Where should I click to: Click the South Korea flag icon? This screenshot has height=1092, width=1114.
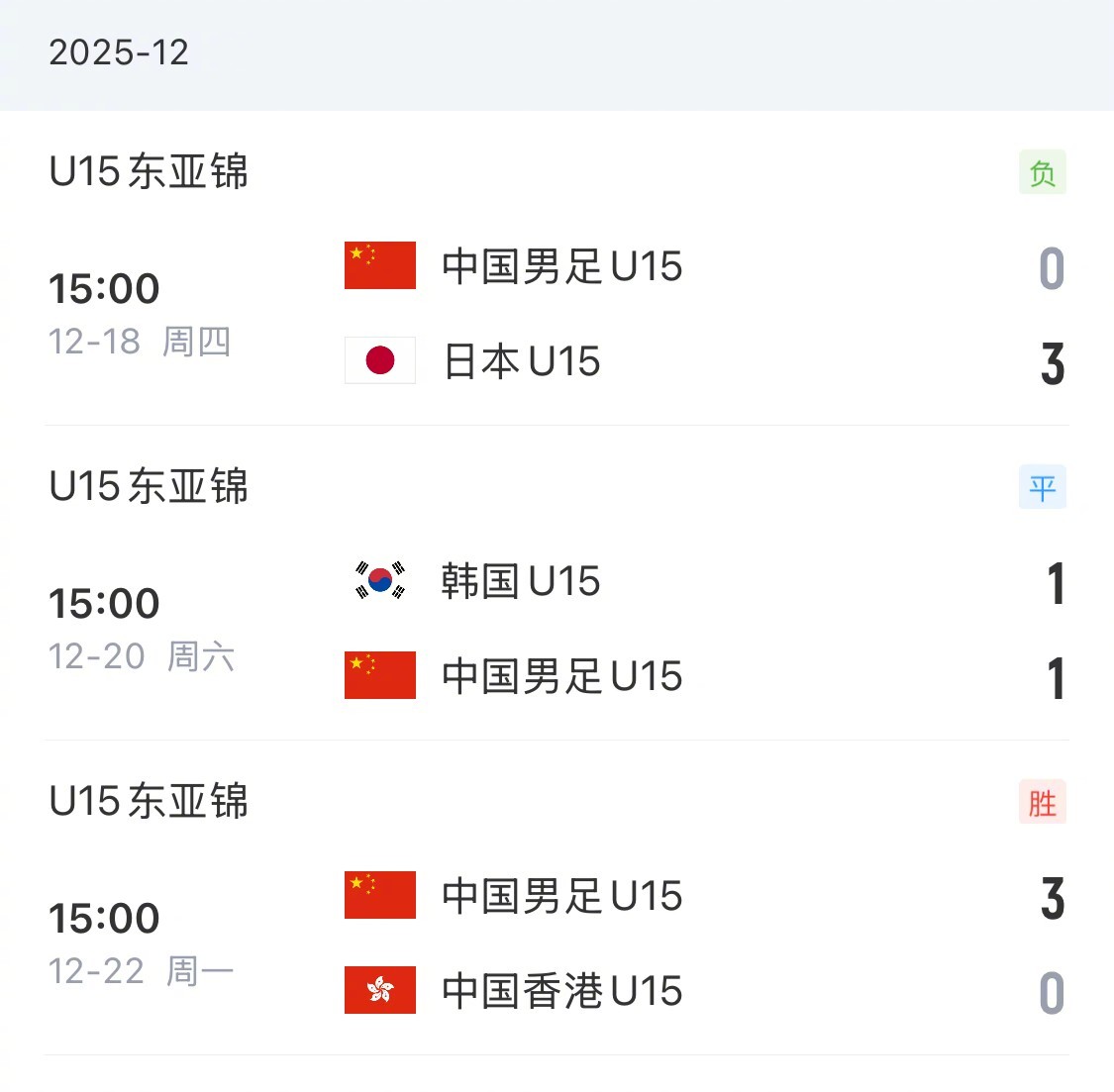(379, 580)
